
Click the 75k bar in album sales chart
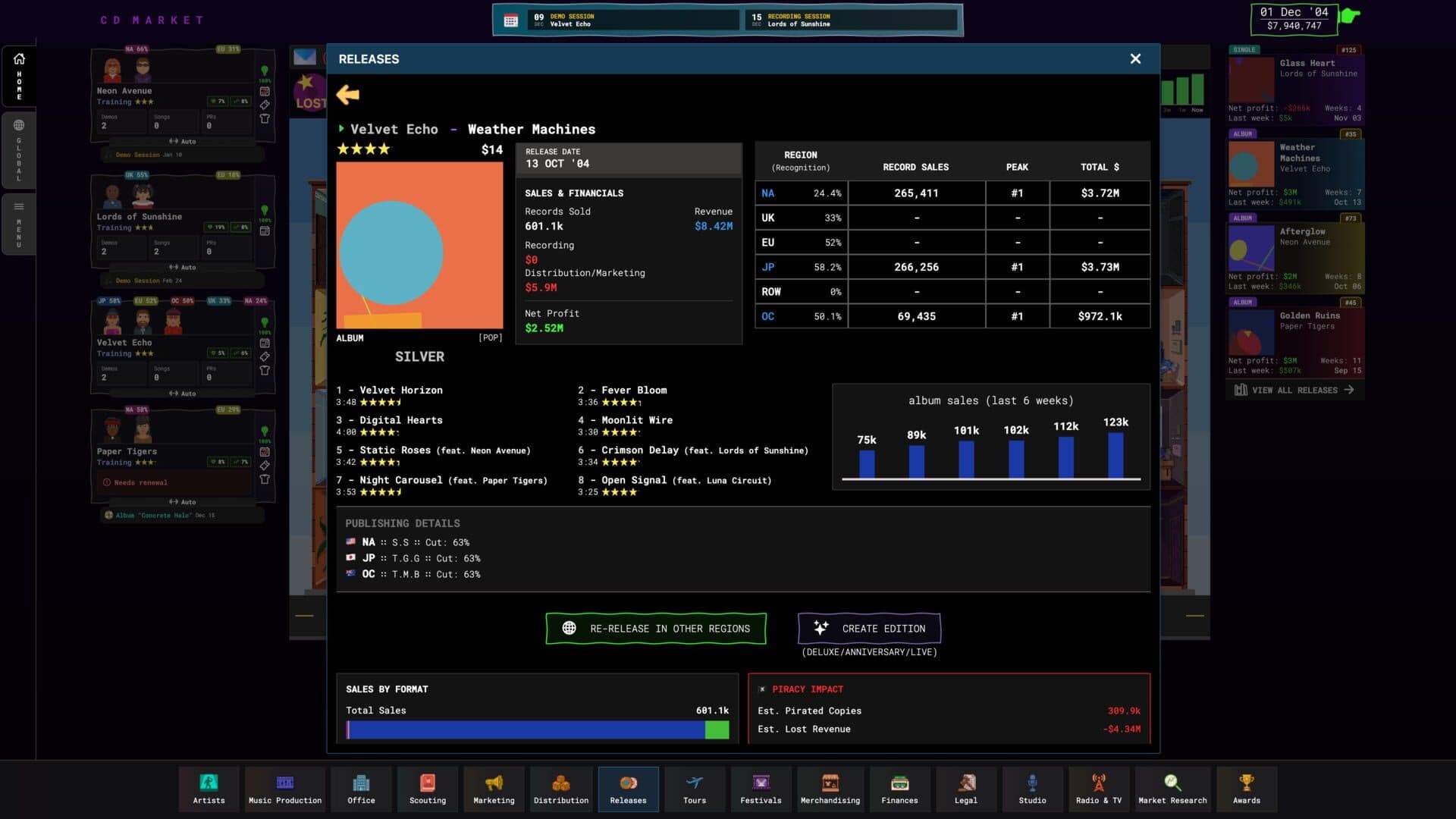point(867,464)
